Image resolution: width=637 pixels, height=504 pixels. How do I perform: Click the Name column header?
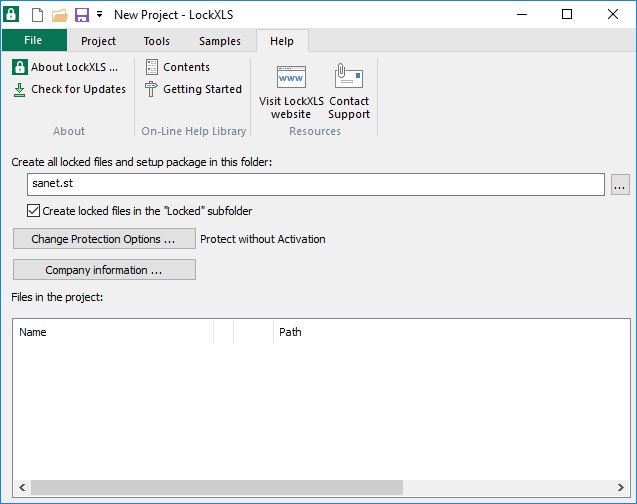pos(113,332)
